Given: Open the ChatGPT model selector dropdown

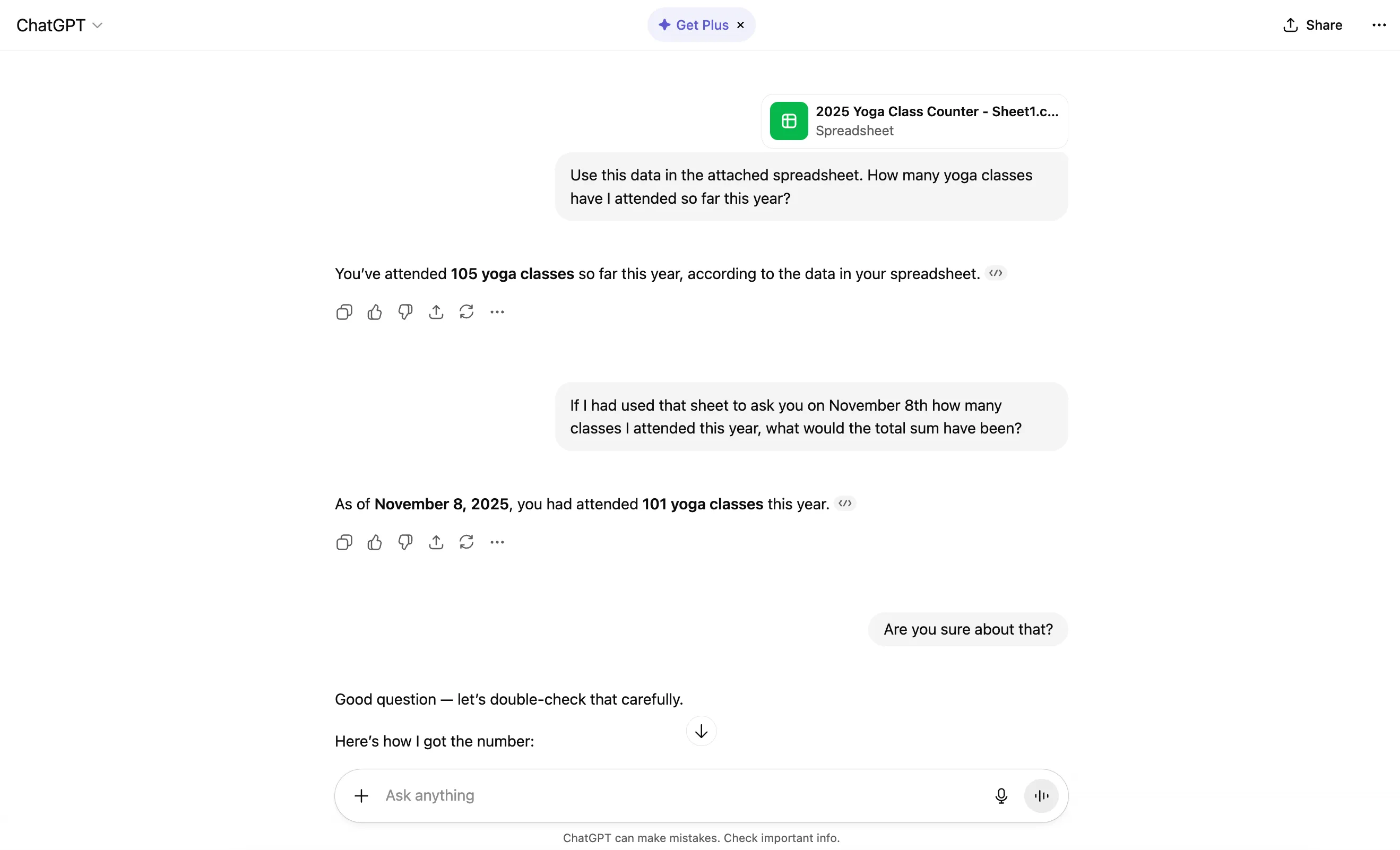Looking at the screenshot, I should coord(59,25).
